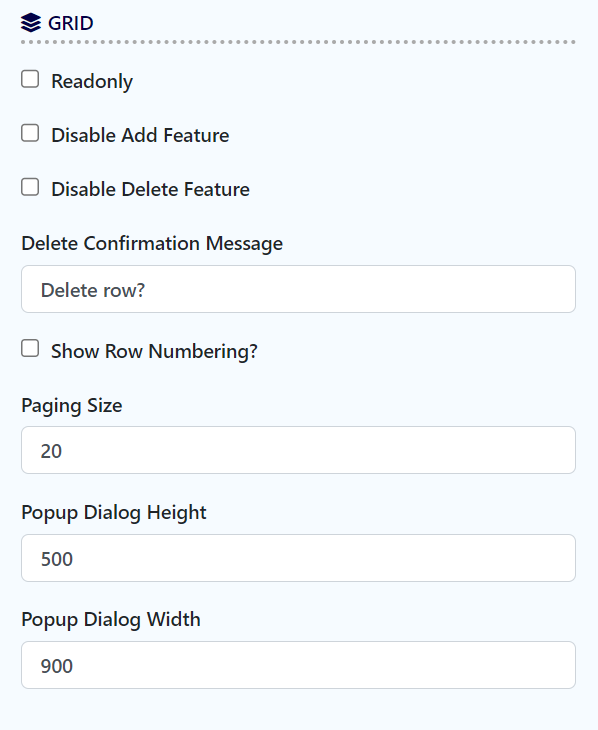Click blank panel area below Popup Dialog Width field

tap(299, 710)
